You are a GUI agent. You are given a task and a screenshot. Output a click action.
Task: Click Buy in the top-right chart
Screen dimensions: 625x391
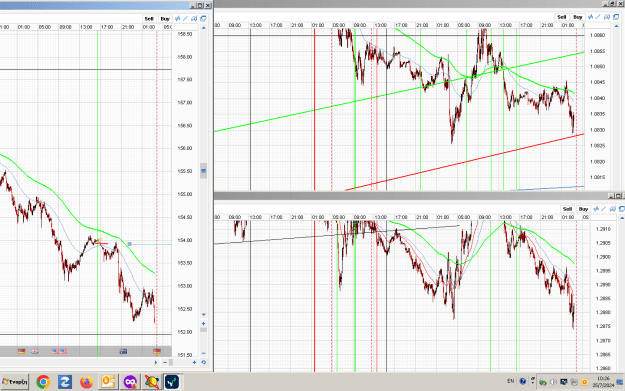578,17
